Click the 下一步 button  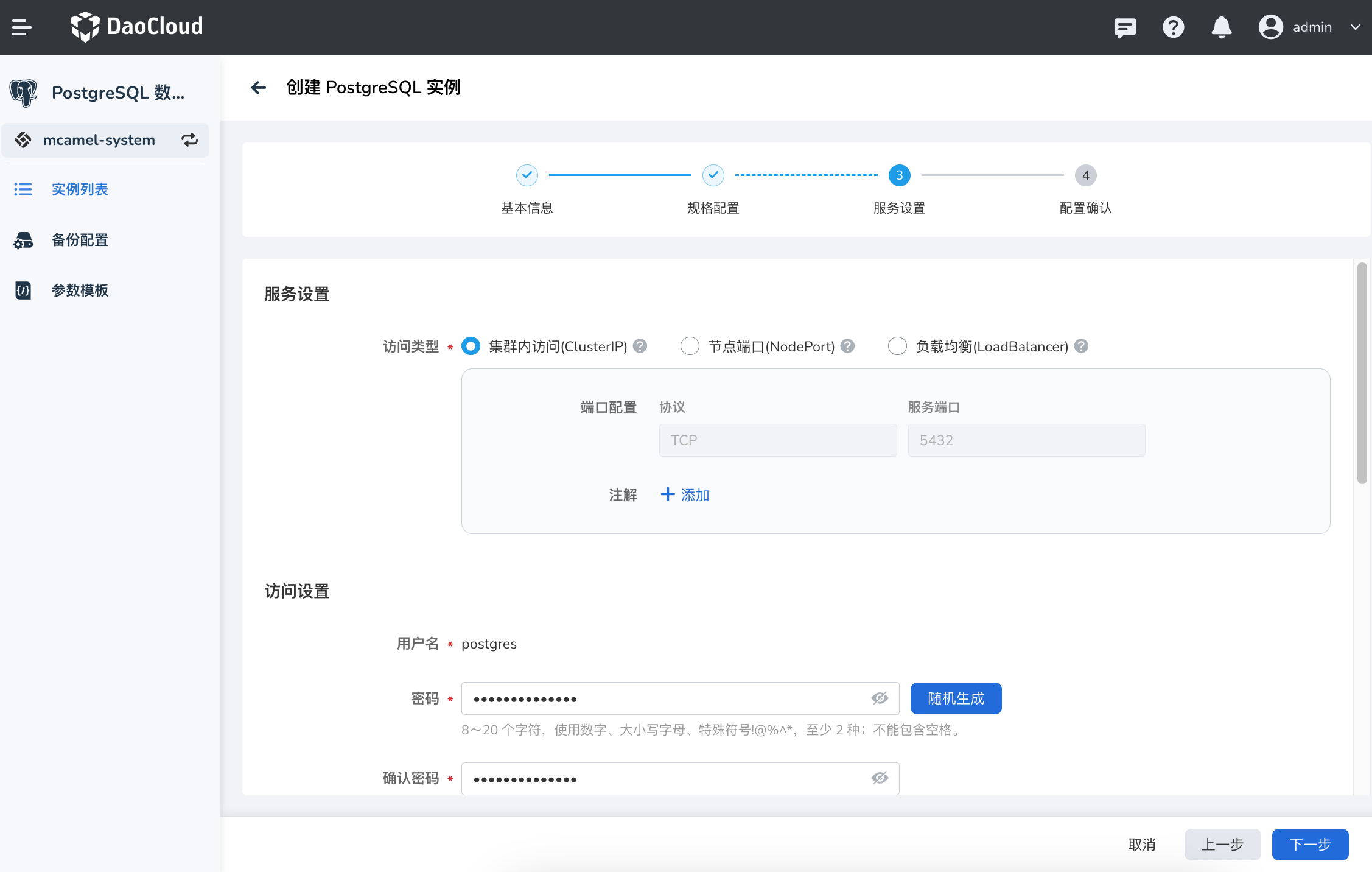coord(1310,845)
